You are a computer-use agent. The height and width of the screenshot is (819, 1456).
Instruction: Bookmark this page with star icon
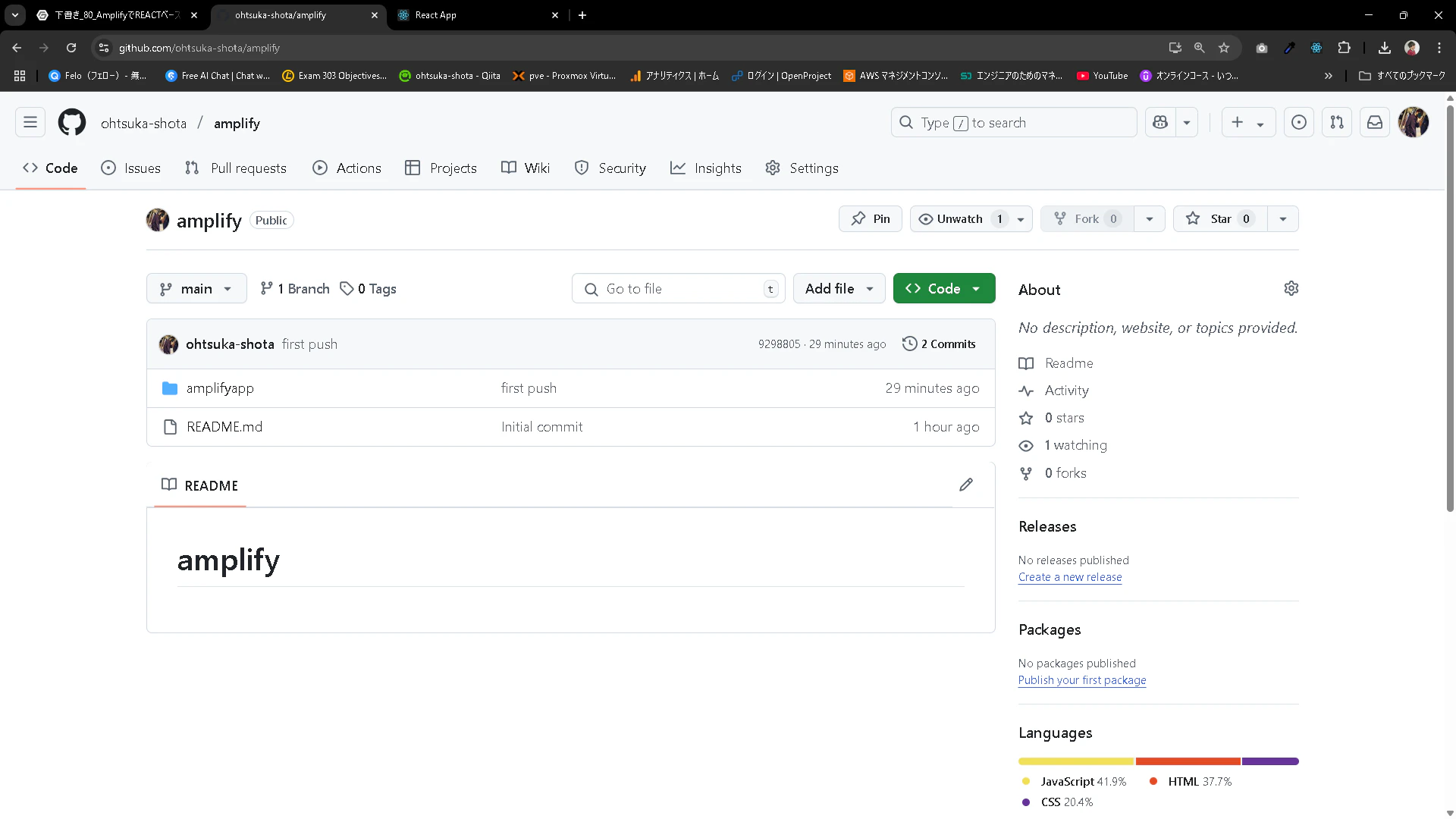(x=1224, y=48)
